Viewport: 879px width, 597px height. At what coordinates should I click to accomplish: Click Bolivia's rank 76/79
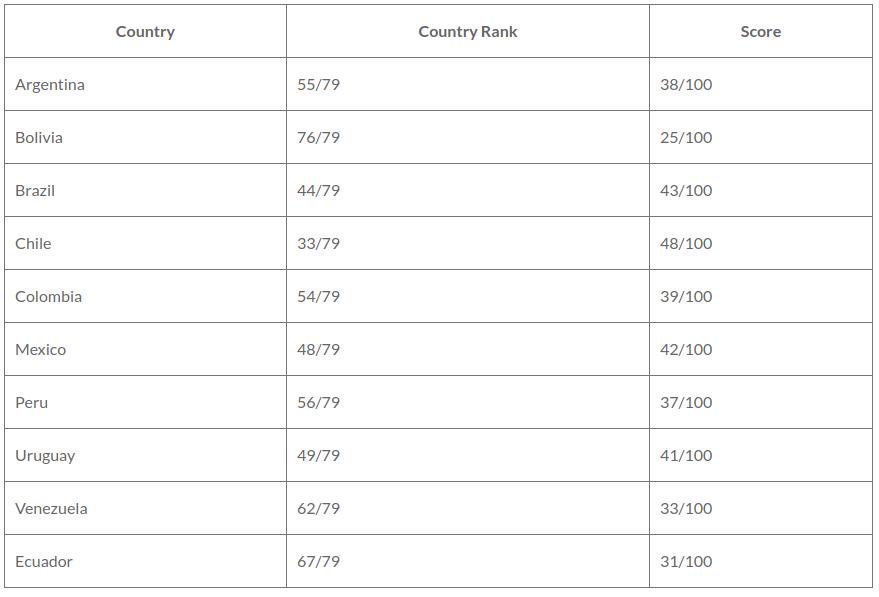click(x=318, y=137)
